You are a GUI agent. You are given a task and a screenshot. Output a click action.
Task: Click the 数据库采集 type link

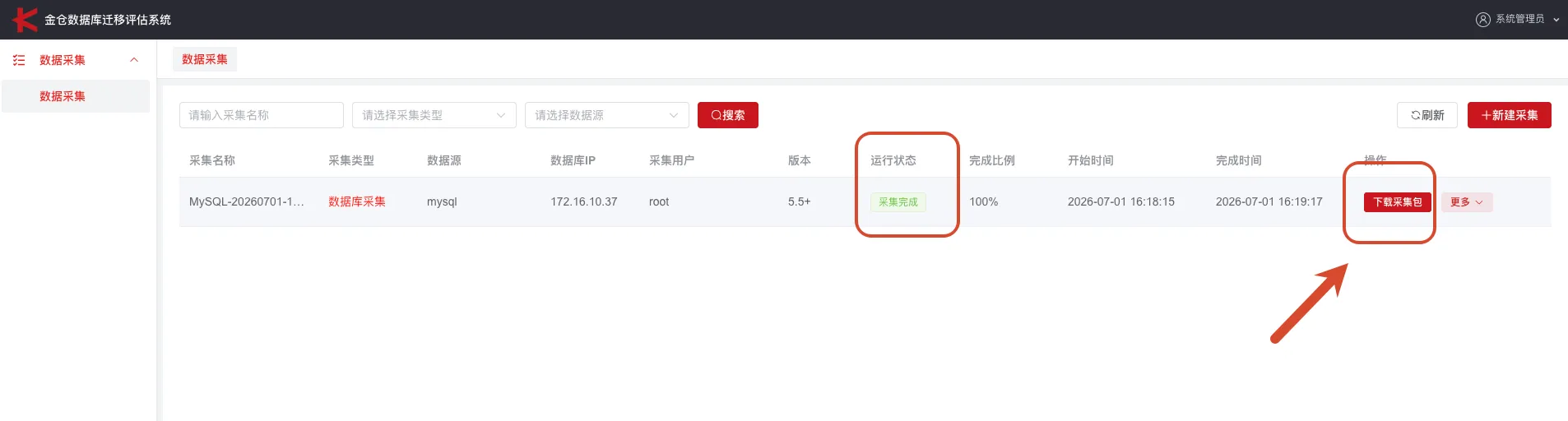357,201
